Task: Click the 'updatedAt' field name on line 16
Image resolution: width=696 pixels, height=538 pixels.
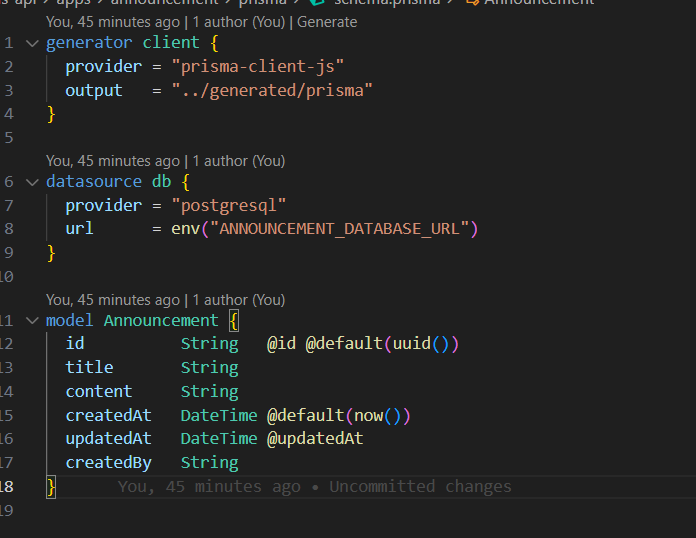Action: 108,439
